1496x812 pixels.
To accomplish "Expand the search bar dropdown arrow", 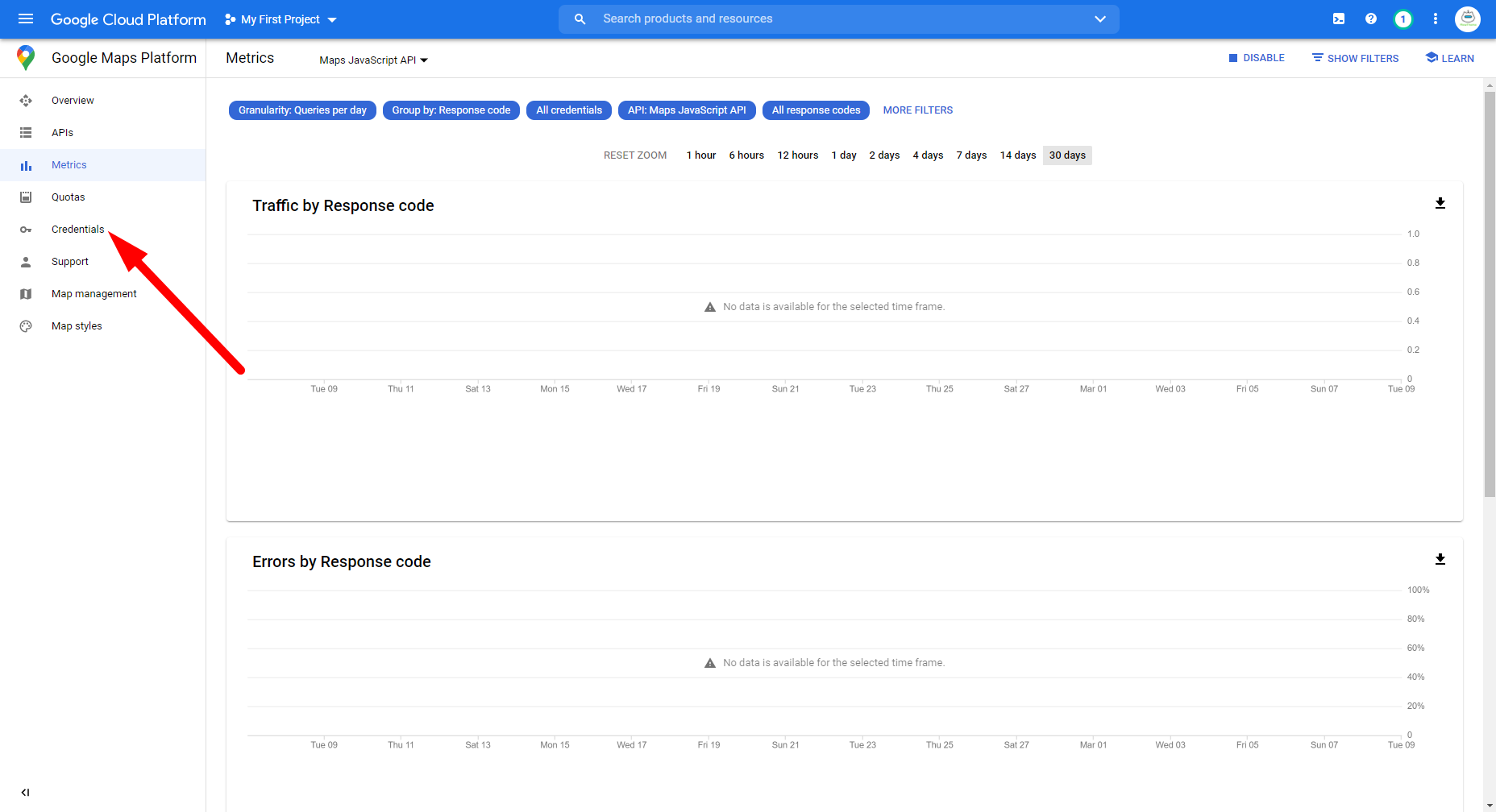I will coord(1100,19).
